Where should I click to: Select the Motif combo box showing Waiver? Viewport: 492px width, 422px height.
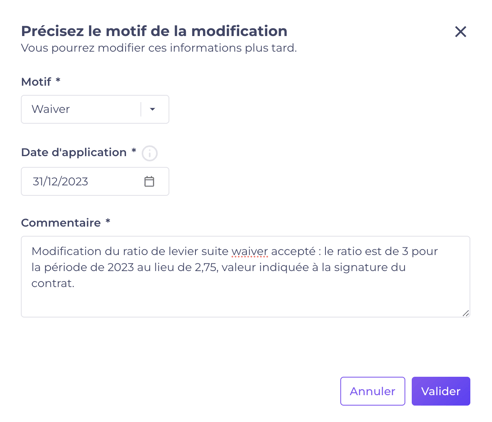point(95,109)
